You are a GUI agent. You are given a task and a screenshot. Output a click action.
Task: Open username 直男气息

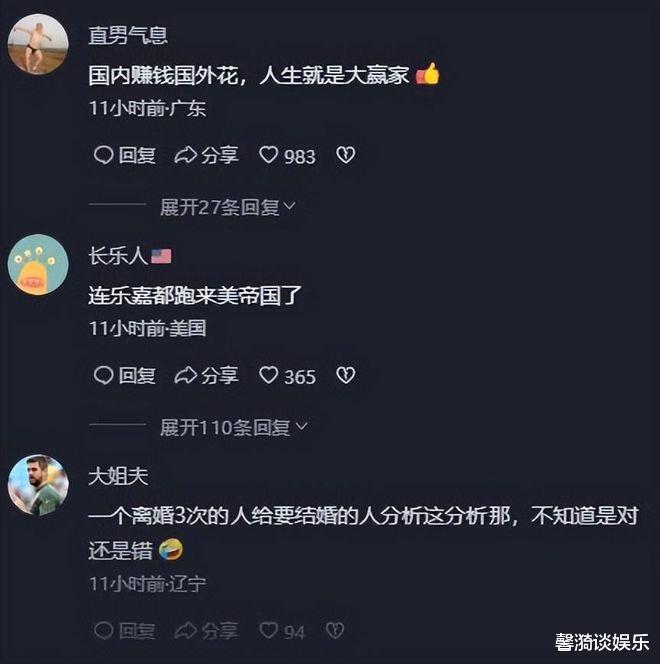coord(128,35)
